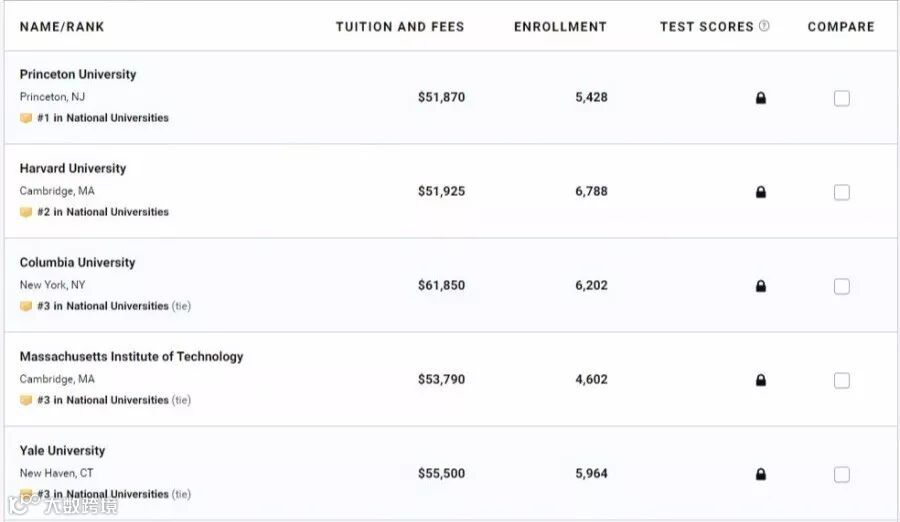Click the Name/Rank column header
The height and width of the screenshot is (522, 900).
[x=62, y=27]
